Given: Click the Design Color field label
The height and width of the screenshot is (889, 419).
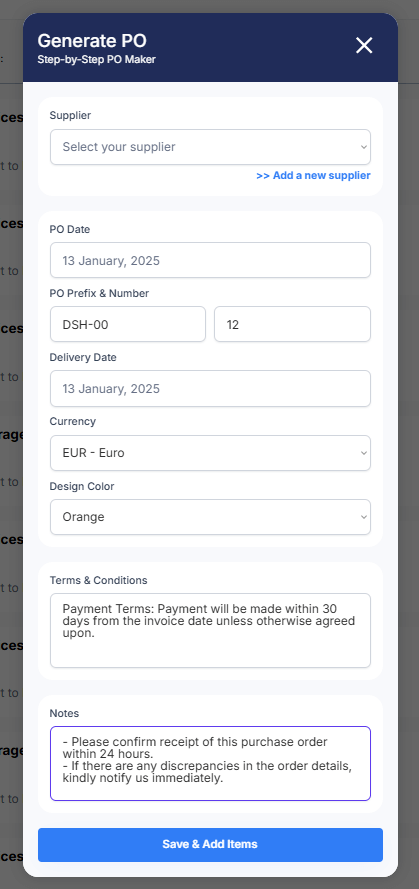Looking at the screenshot, I should 82,486.
